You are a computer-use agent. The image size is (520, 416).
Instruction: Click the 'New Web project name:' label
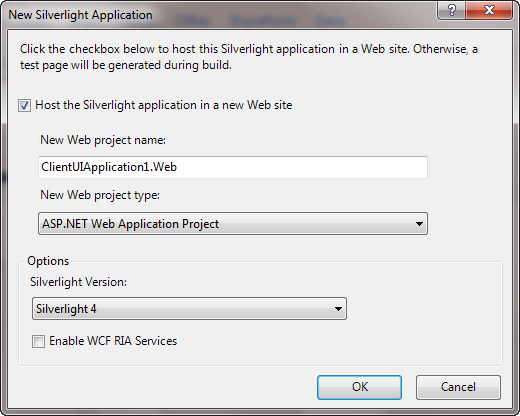[x=103, y=140]
